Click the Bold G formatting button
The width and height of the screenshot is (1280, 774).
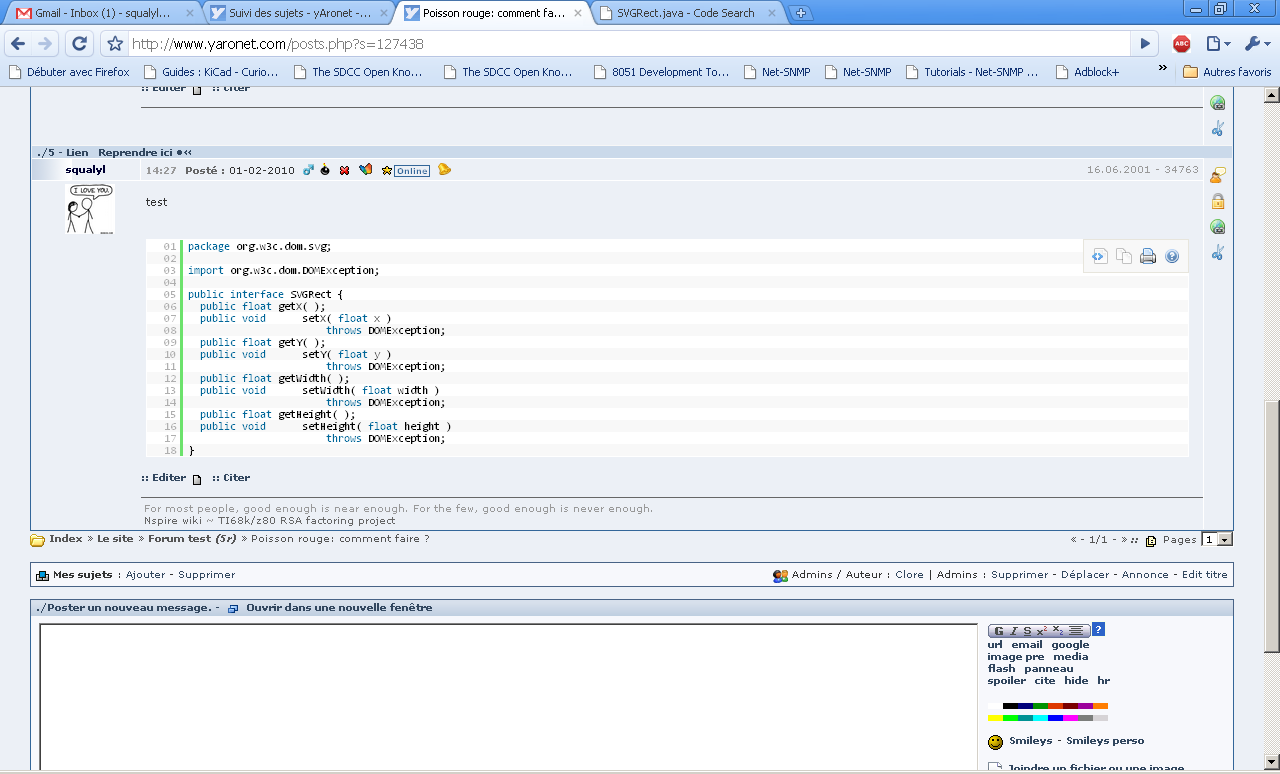(x=999, y=631)
